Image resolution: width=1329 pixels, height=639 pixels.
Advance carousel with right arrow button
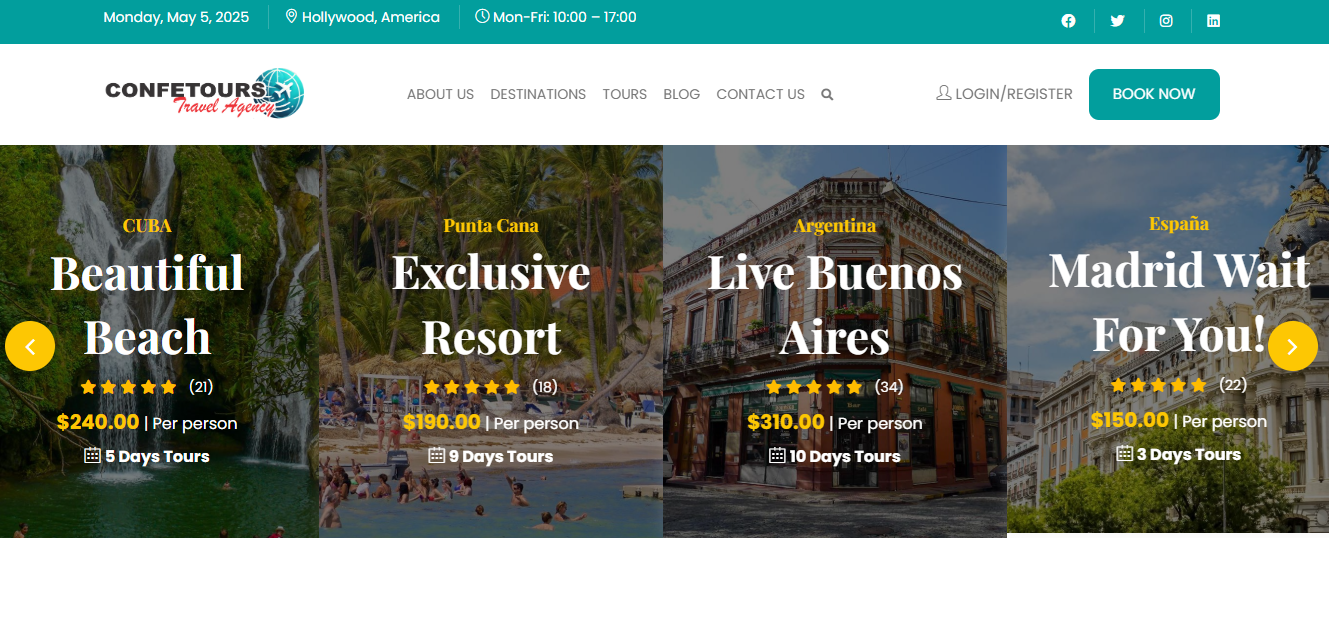click(1292, 346)
